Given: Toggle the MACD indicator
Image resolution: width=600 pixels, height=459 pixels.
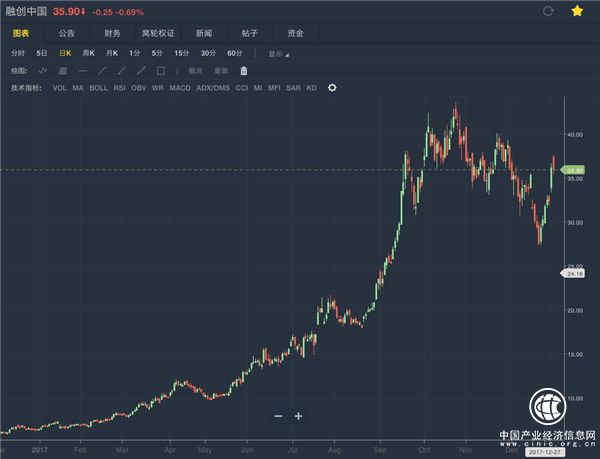Looking at the screenshot, I should click(179, 88).
